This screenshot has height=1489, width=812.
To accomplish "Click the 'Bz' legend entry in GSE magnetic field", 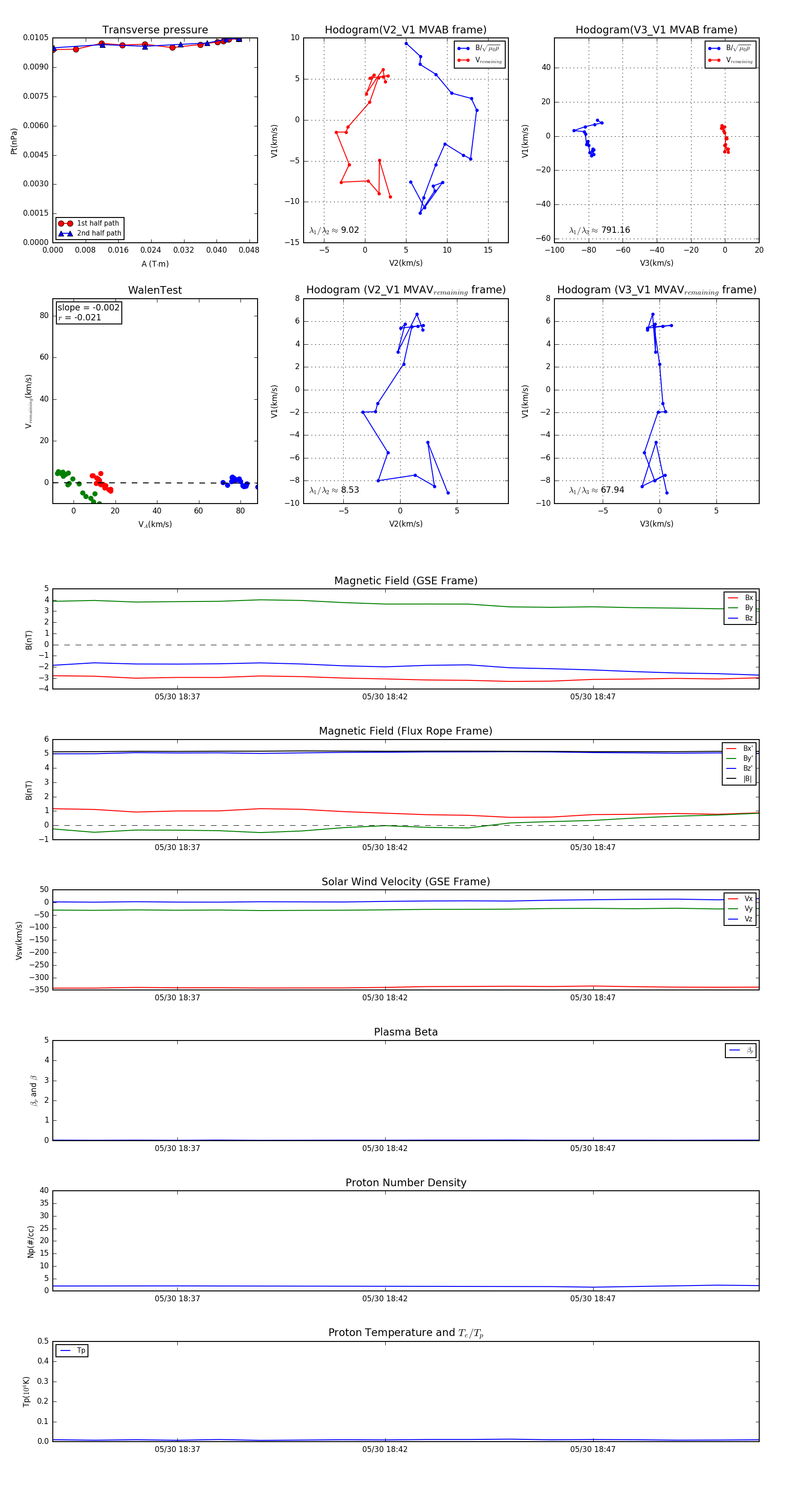I will click(740, 619).
